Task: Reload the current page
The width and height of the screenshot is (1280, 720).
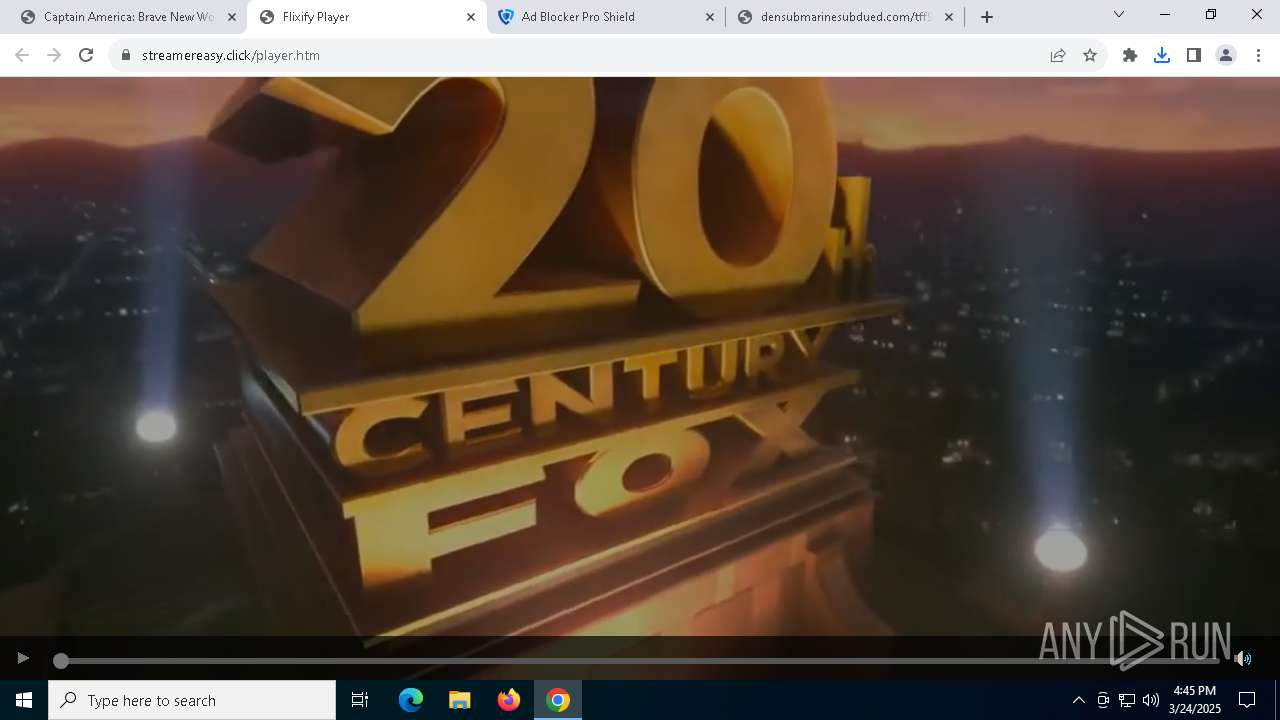Action: 86,55
